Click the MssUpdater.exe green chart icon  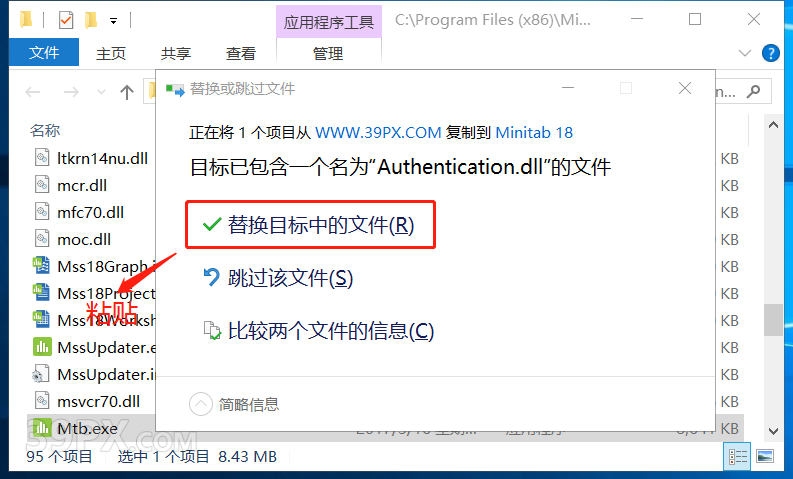point(42,347)
